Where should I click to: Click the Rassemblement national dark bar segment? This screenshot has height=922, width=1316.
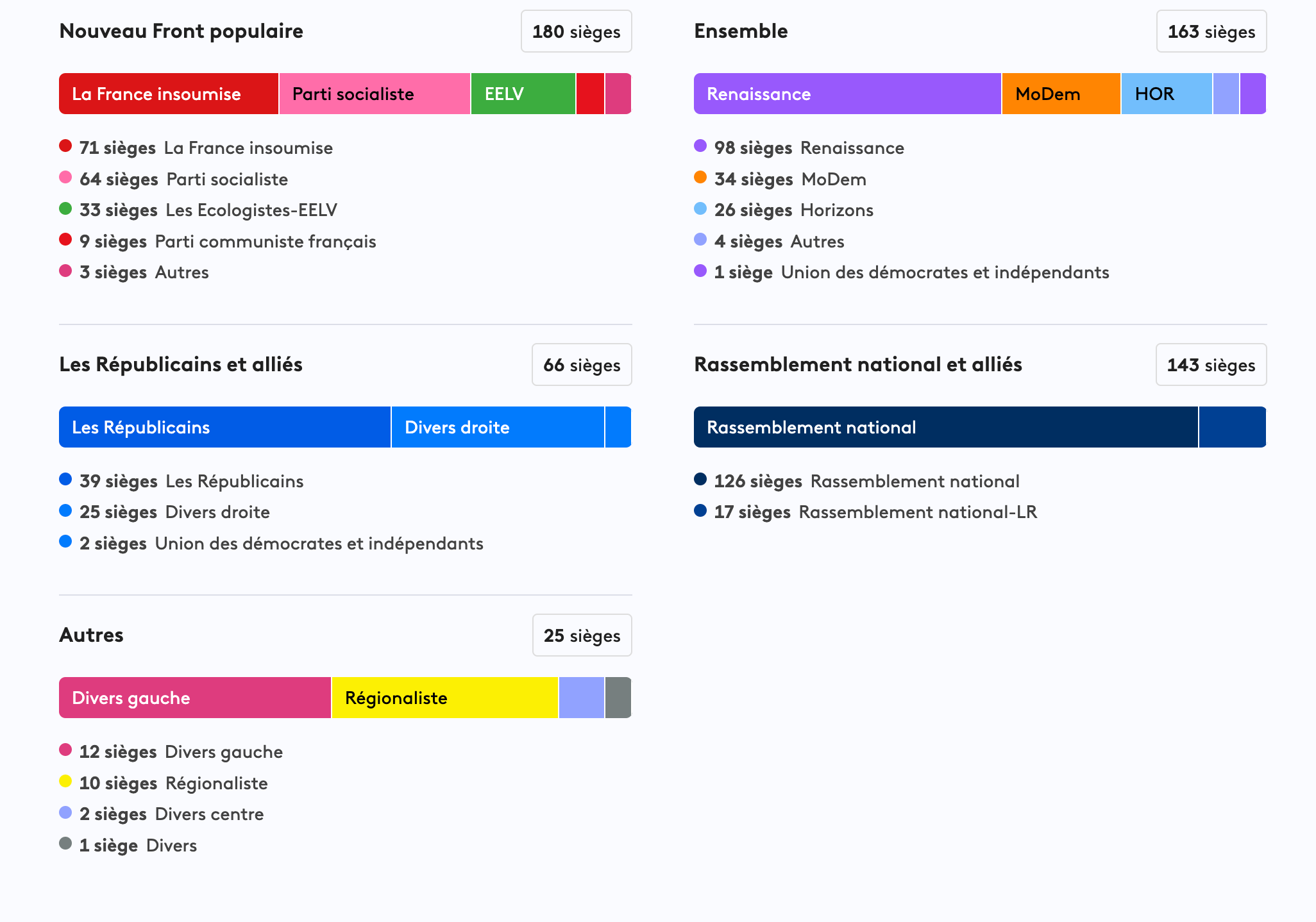(x=946, y=427)
